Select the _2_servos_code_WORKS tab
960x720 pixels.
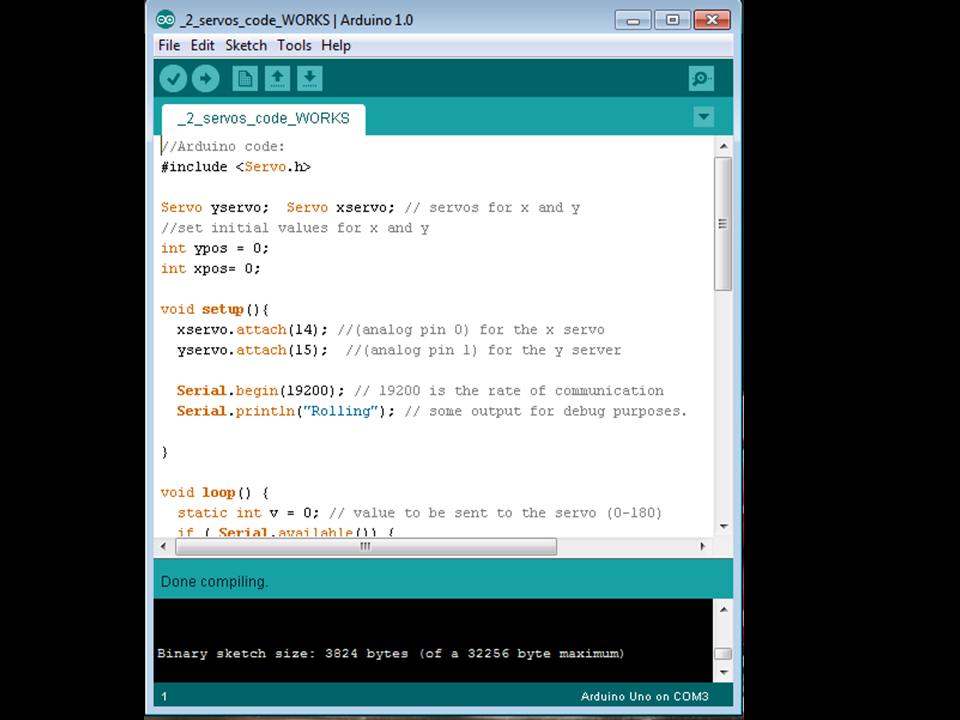(264, 119)
